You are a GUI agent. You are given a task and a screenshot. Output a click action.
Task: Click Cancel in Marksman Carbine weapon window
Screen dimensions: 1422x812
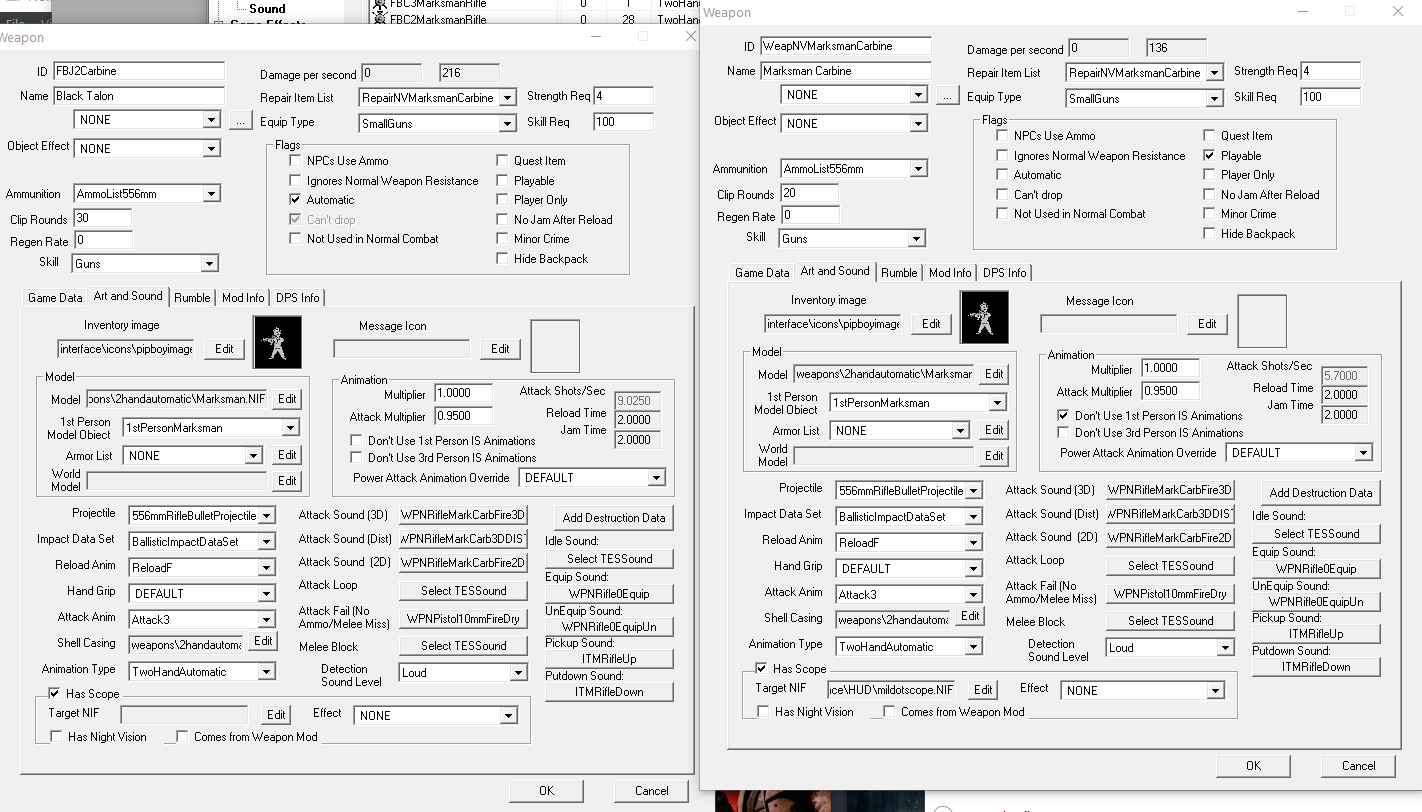point(1358,766)
